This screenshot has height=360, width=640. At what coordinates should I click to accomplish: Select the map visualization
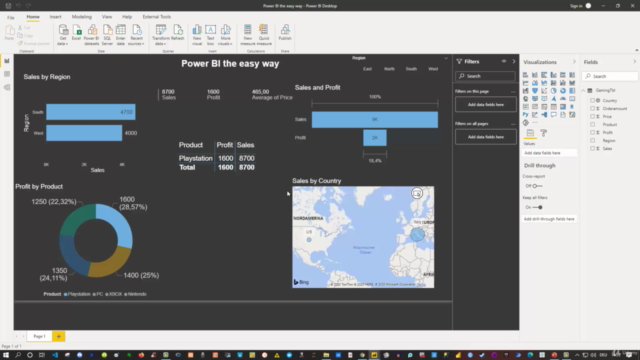526,98
